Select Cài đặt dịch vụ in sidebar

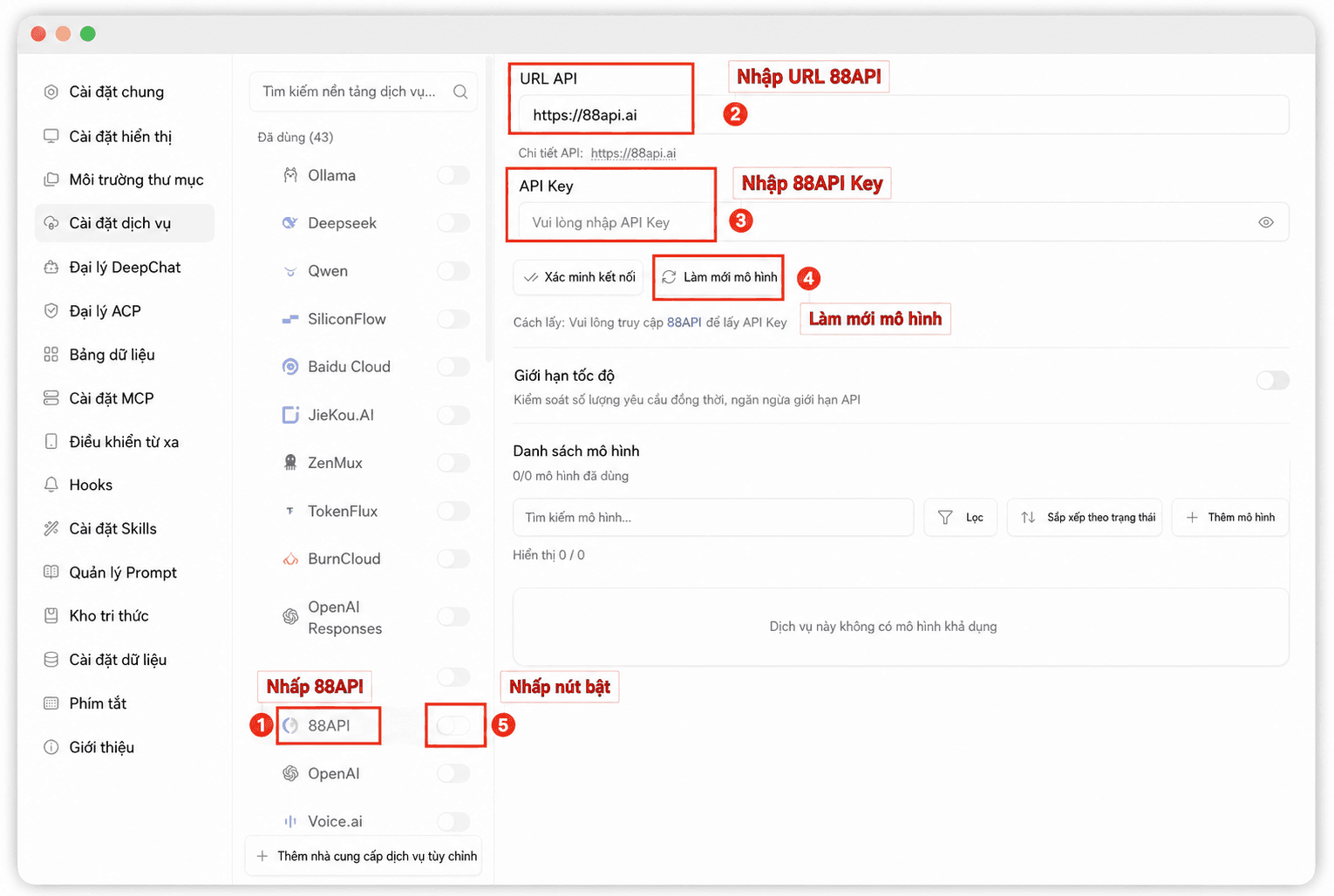[x=125, y=223]
